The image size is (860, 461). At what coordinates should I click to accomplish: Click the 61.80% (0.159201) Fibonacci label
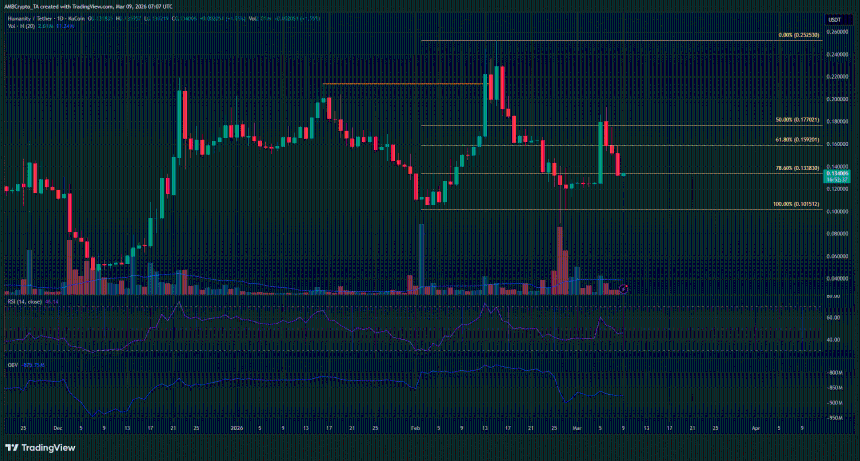pyautogui.click(x=797, y=140)
